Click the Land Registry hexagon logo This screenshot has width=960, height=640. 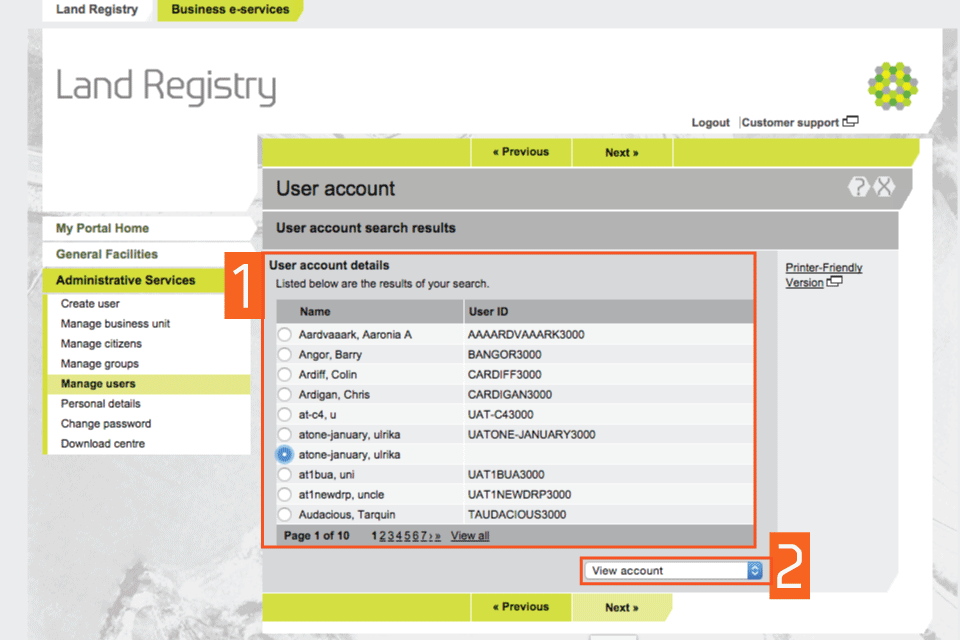(892, 86)
